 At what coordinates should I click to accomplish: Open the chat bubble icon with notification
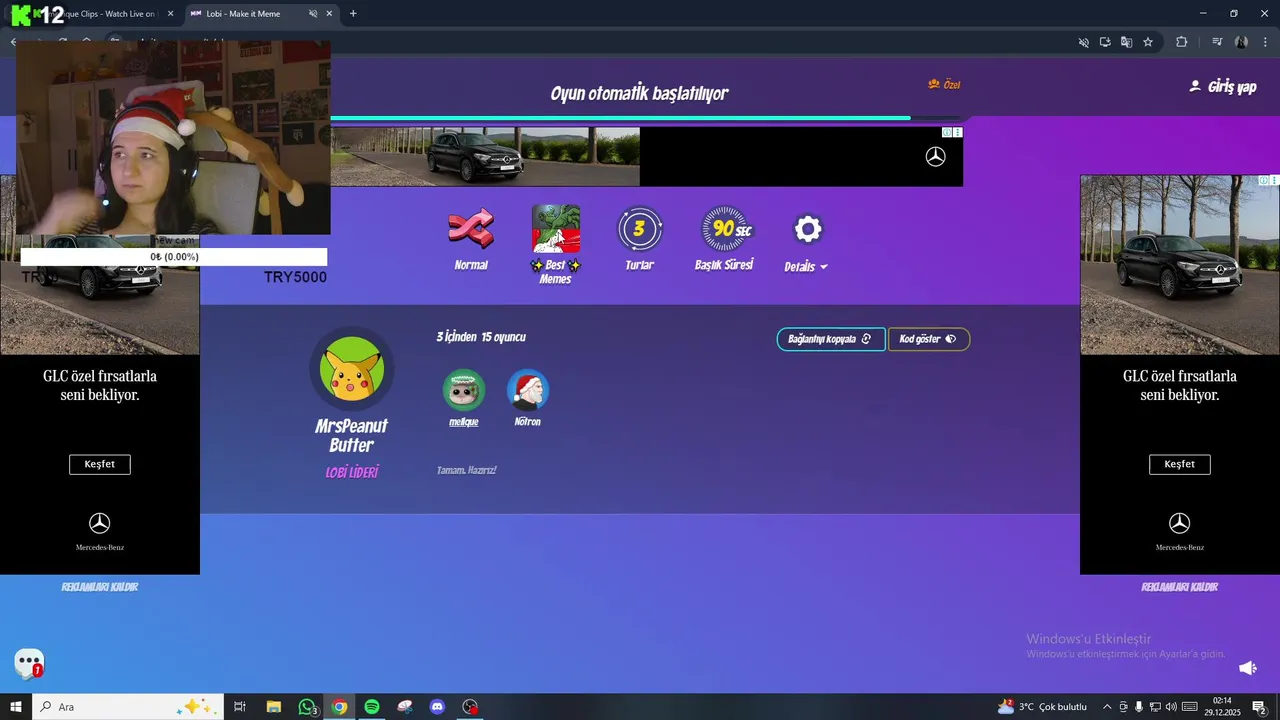(x=29, y=664)
